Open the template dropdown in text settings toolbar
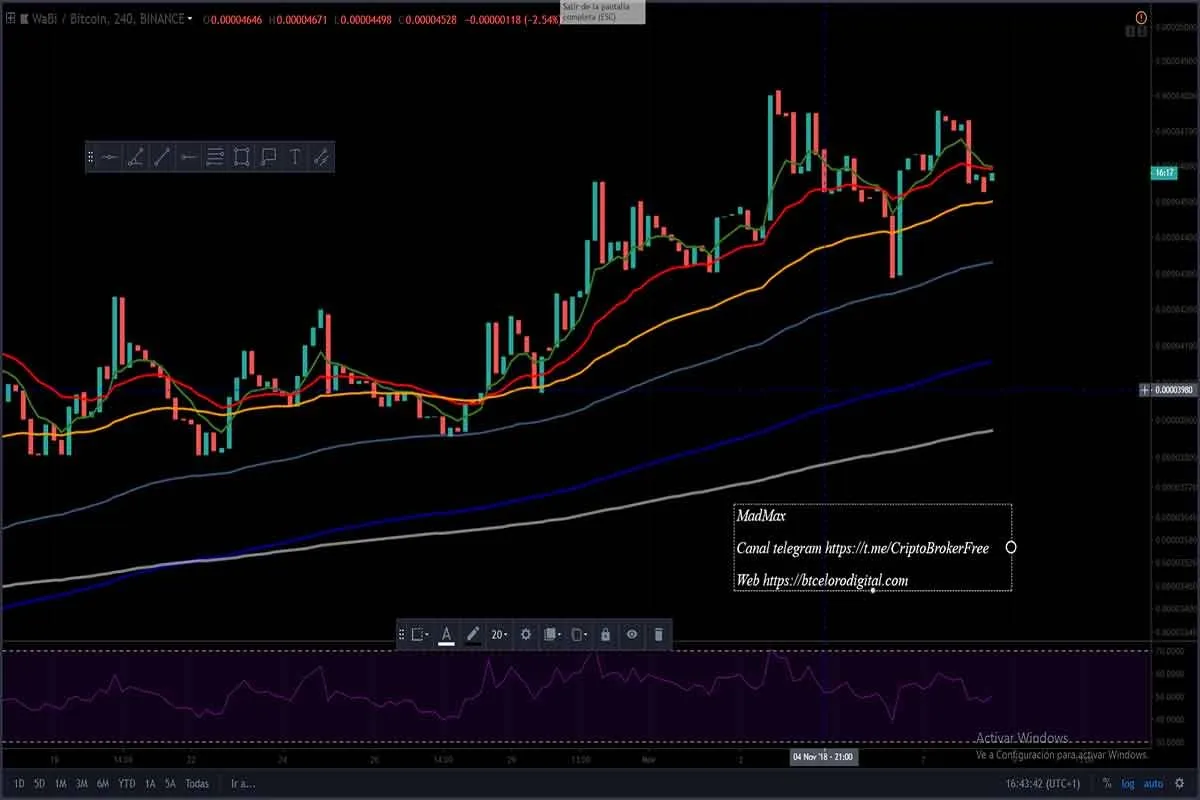The height and width of the screenshot is (800, 1200). click(x=420, y=634)
